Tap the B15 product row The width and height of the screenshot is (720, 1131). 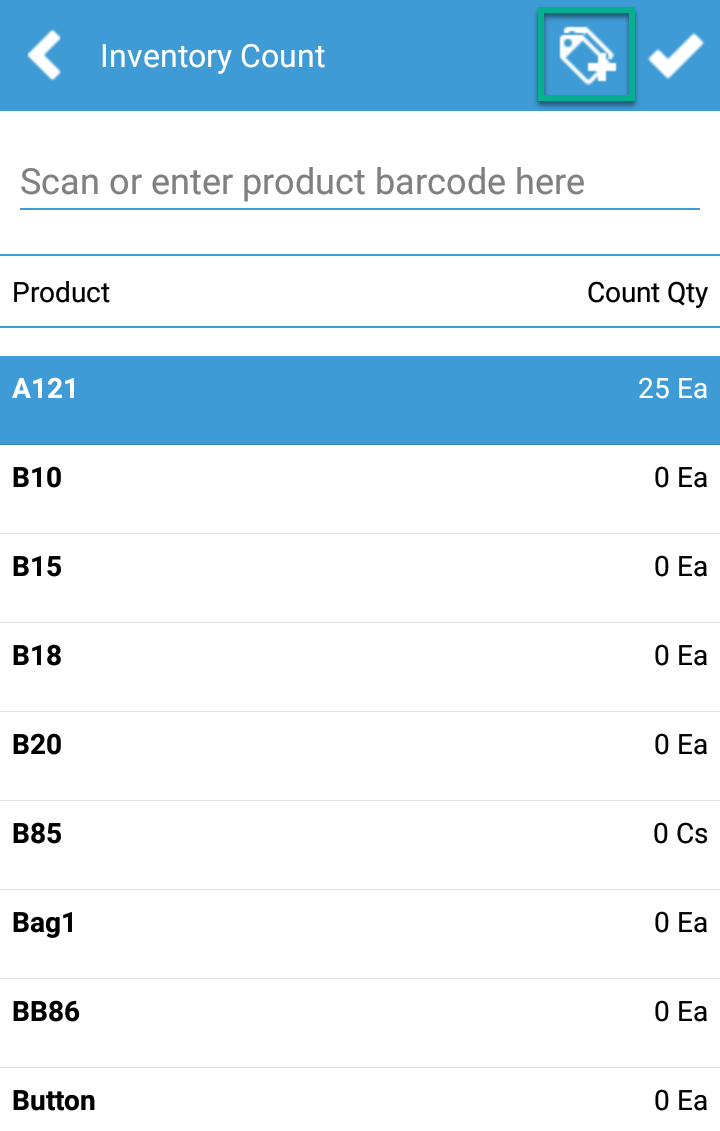(x=360, y=567)
